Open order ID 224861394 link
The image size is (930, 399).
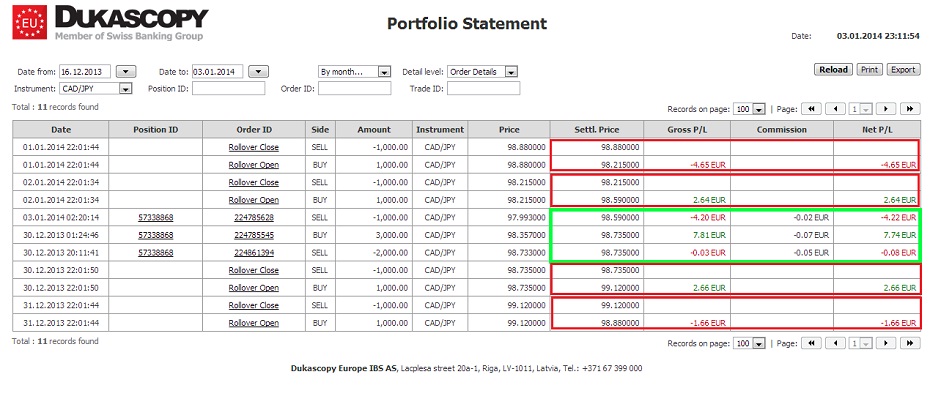[x=254, y=253]
